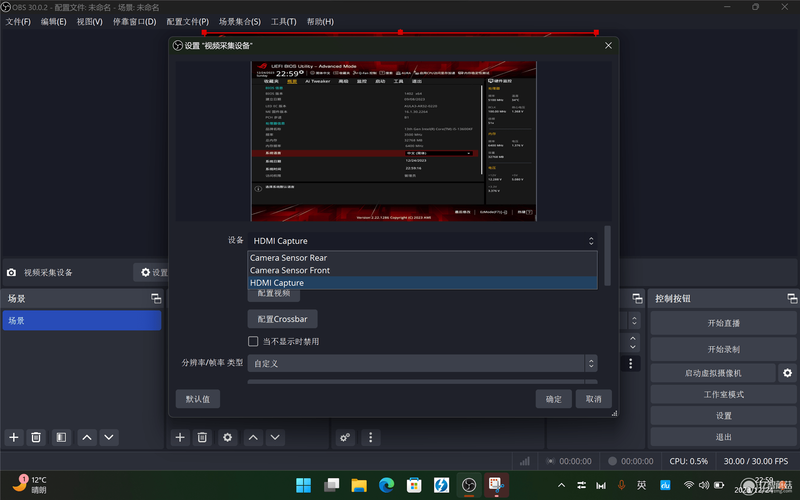
Task: Open 设置 in Controls panel
Action: (x=723, y=416)
